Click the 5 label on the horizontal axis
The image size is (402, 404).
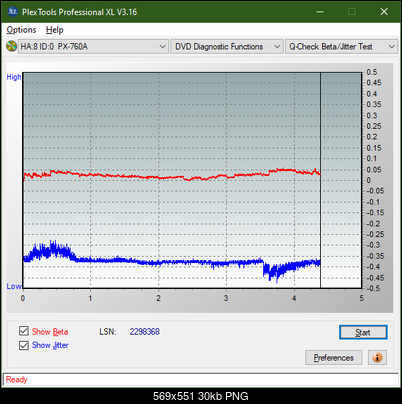coord(362,298)
